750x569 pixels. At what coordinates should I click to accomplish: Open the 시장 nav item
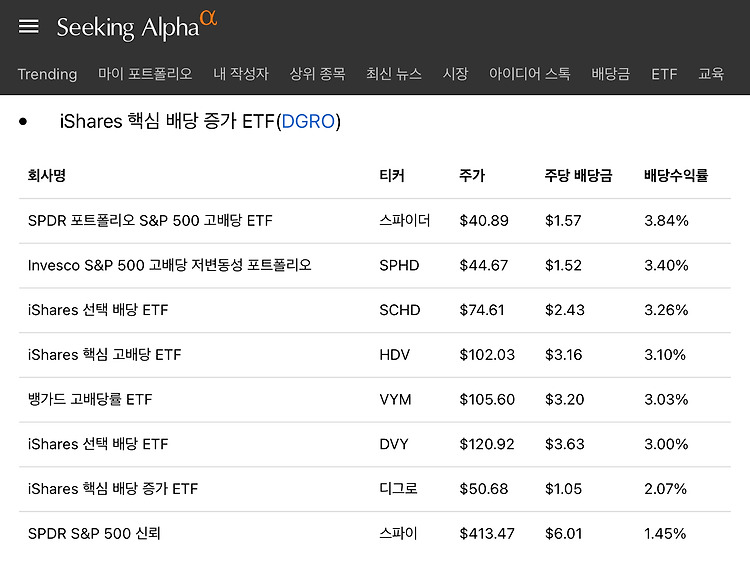point(455,74)
